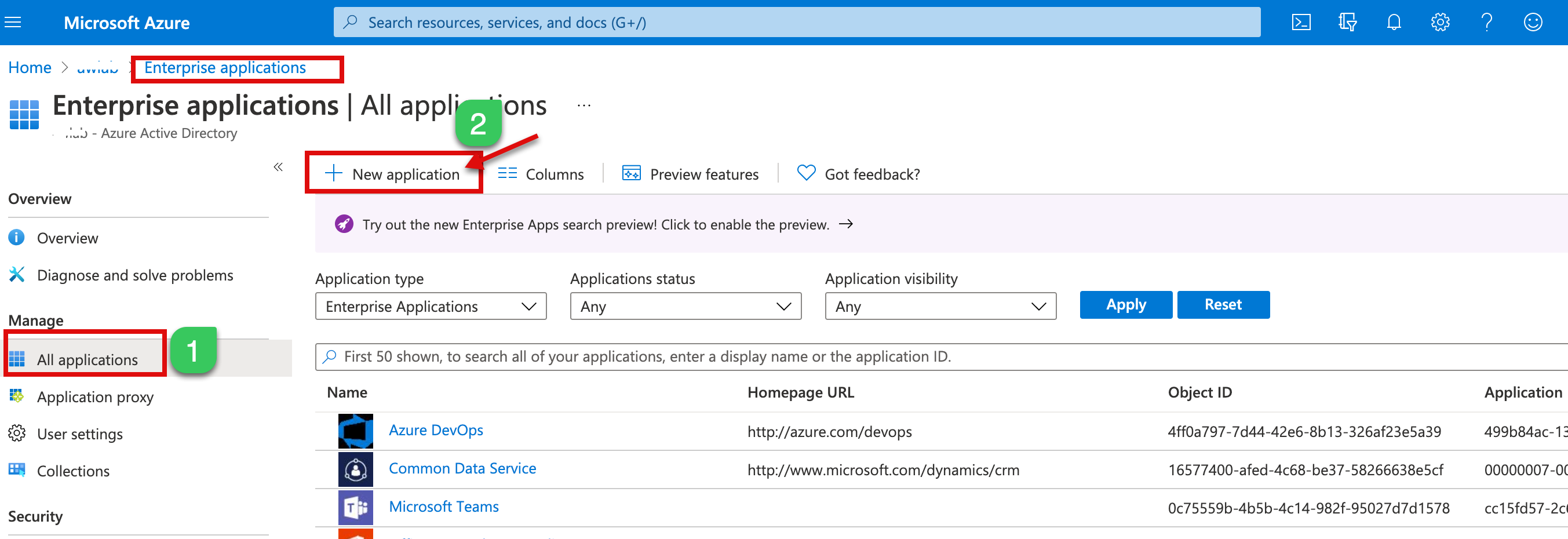Open the Common Data Service link
Image resolution: width=1568 pixels, height=539 pixels.
click(x=462, y=468)
